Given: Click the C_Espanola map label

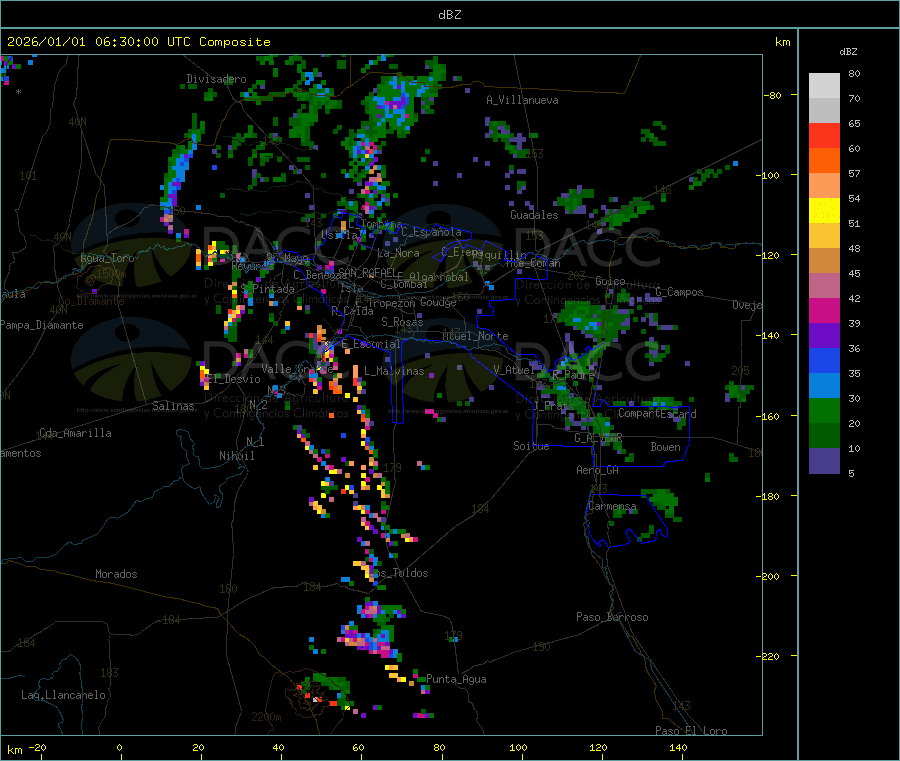Looking at the screenshot, I should click(x=431, y=232).
